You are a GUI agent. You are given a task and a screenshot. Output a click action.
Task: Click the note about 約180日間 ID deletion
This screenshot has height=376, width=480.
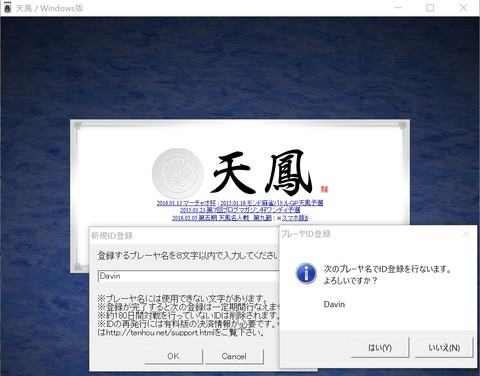click(188, 315)
